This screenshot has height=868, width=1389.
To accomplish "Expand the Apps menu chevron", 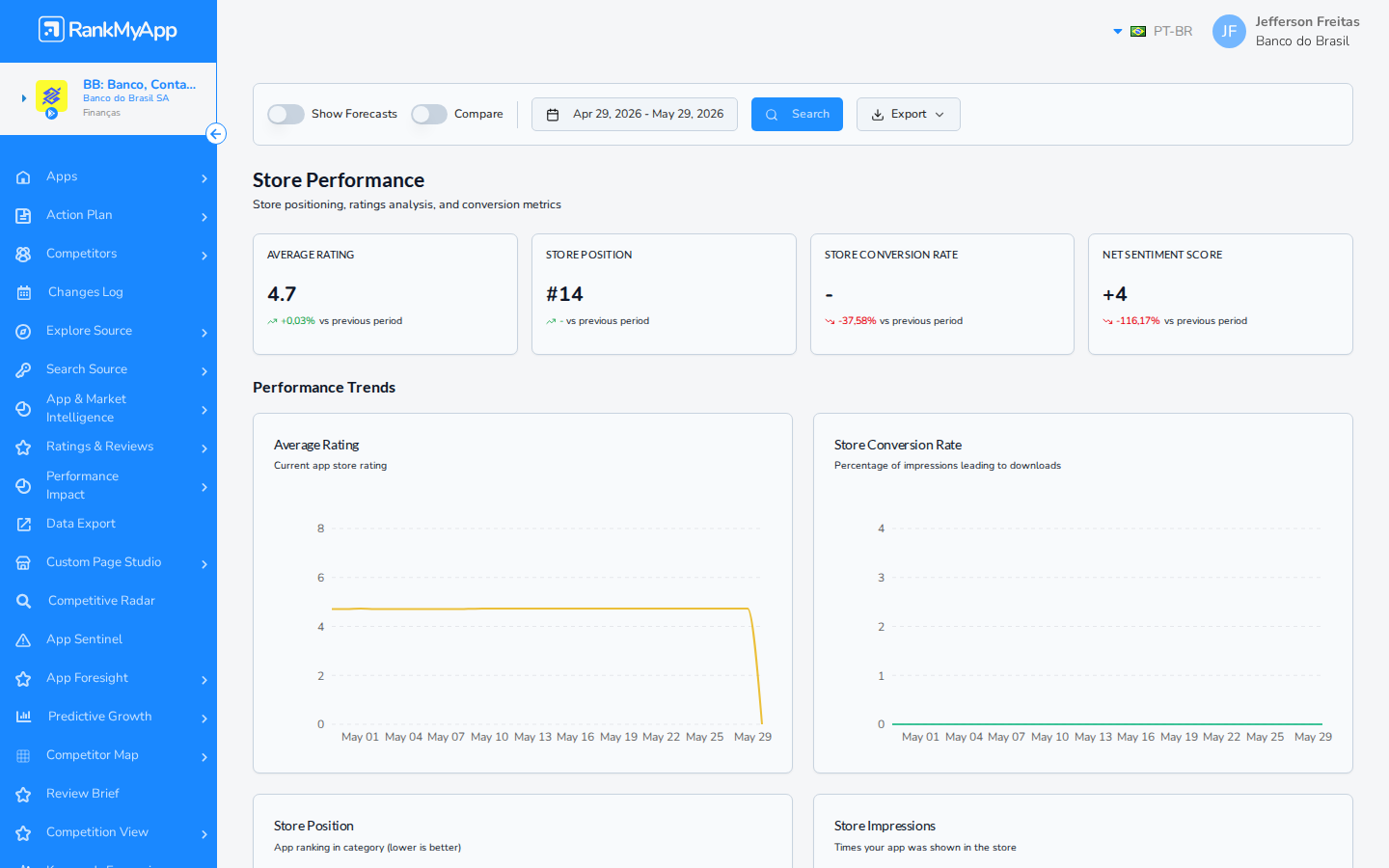I will pyautogui.click(x=204, y=178).
